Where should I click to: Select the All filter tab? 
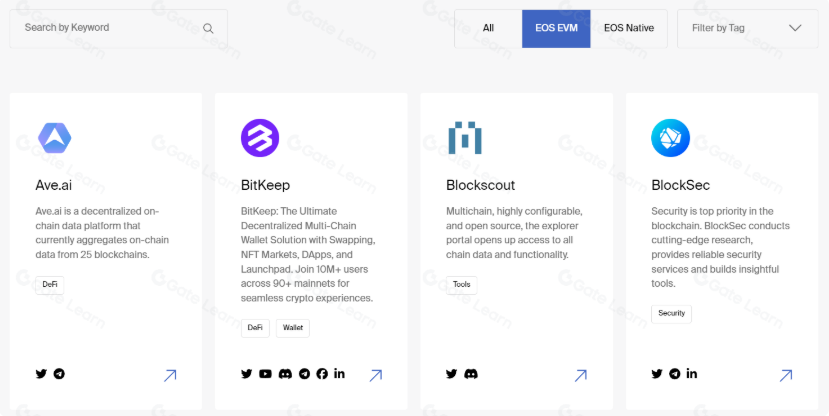pyautogui.click(x=488, y=28)
